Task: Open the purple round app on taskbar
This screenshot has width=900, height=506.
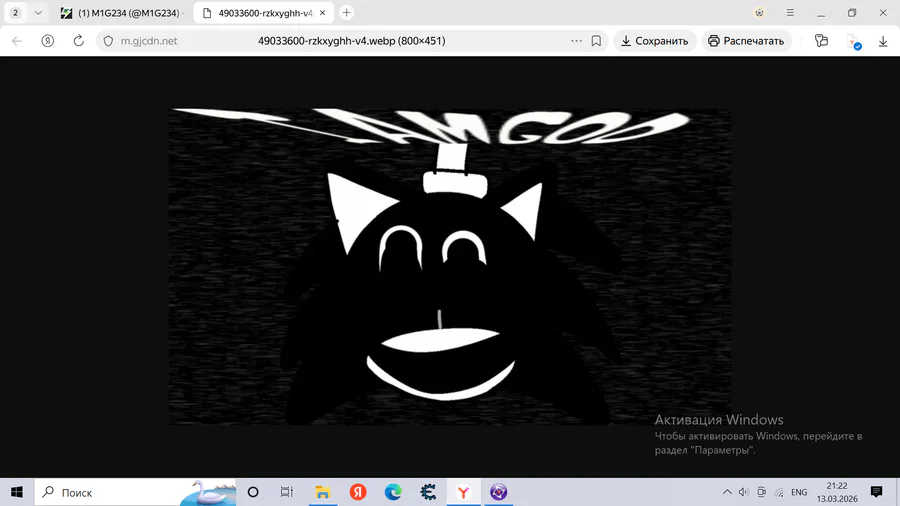Action: 498,492
